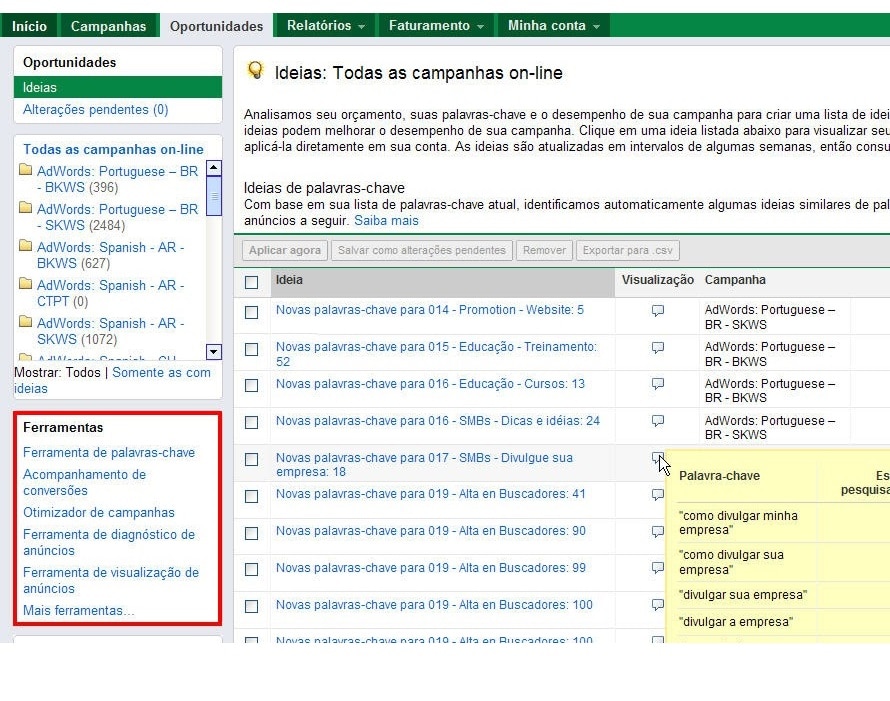Open the Ferramenta de palavras-chave link
Screen dimensions: 890x701
point(109,453)
